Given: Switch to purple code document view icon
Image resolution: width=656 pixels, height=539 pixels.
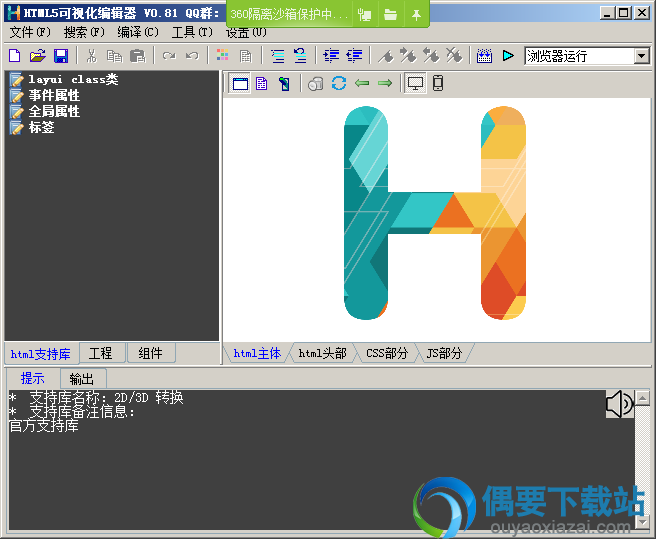Looking at the screenshot, I should [262, 83].
